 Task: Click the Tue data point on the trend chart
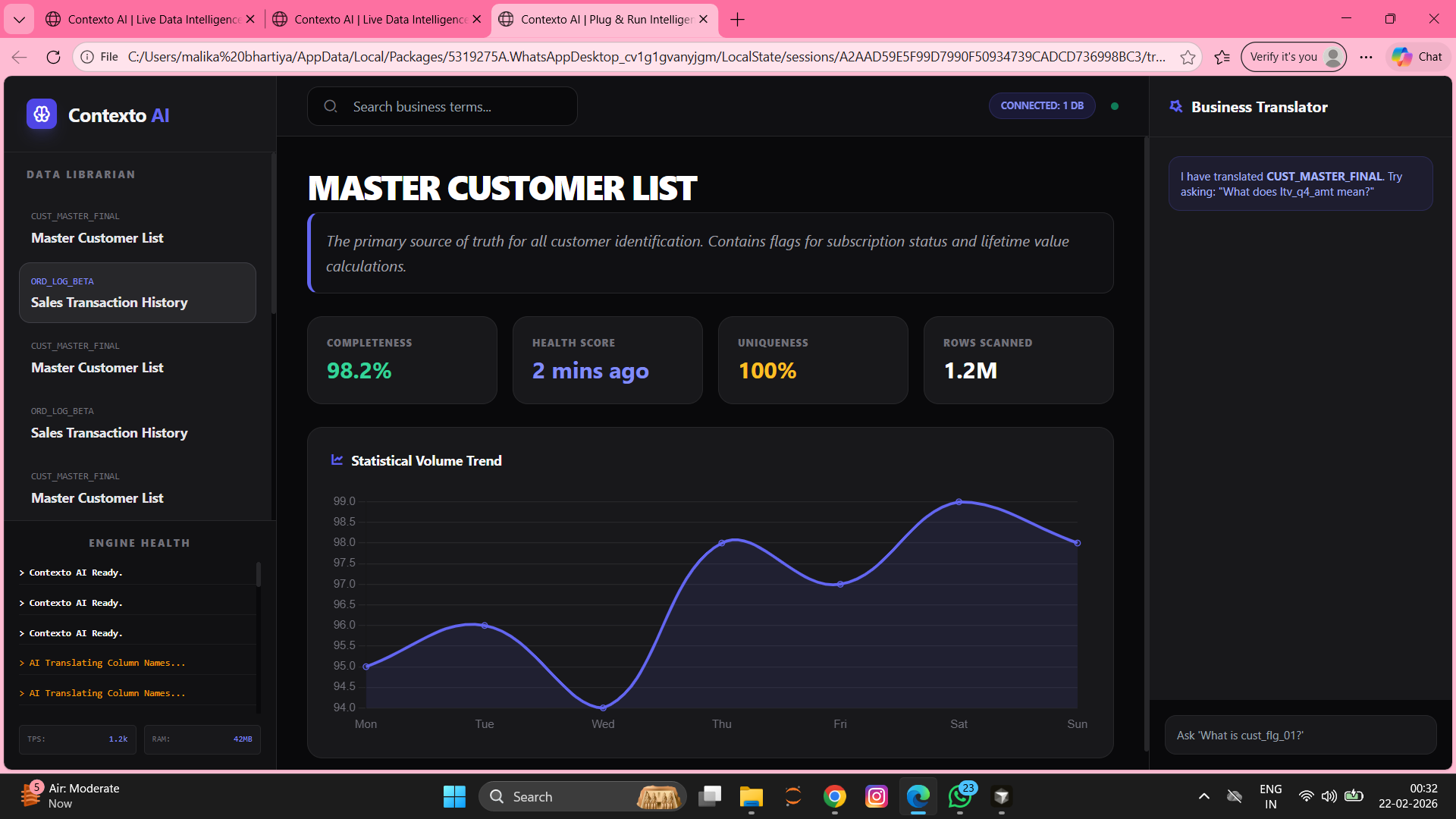485,626
